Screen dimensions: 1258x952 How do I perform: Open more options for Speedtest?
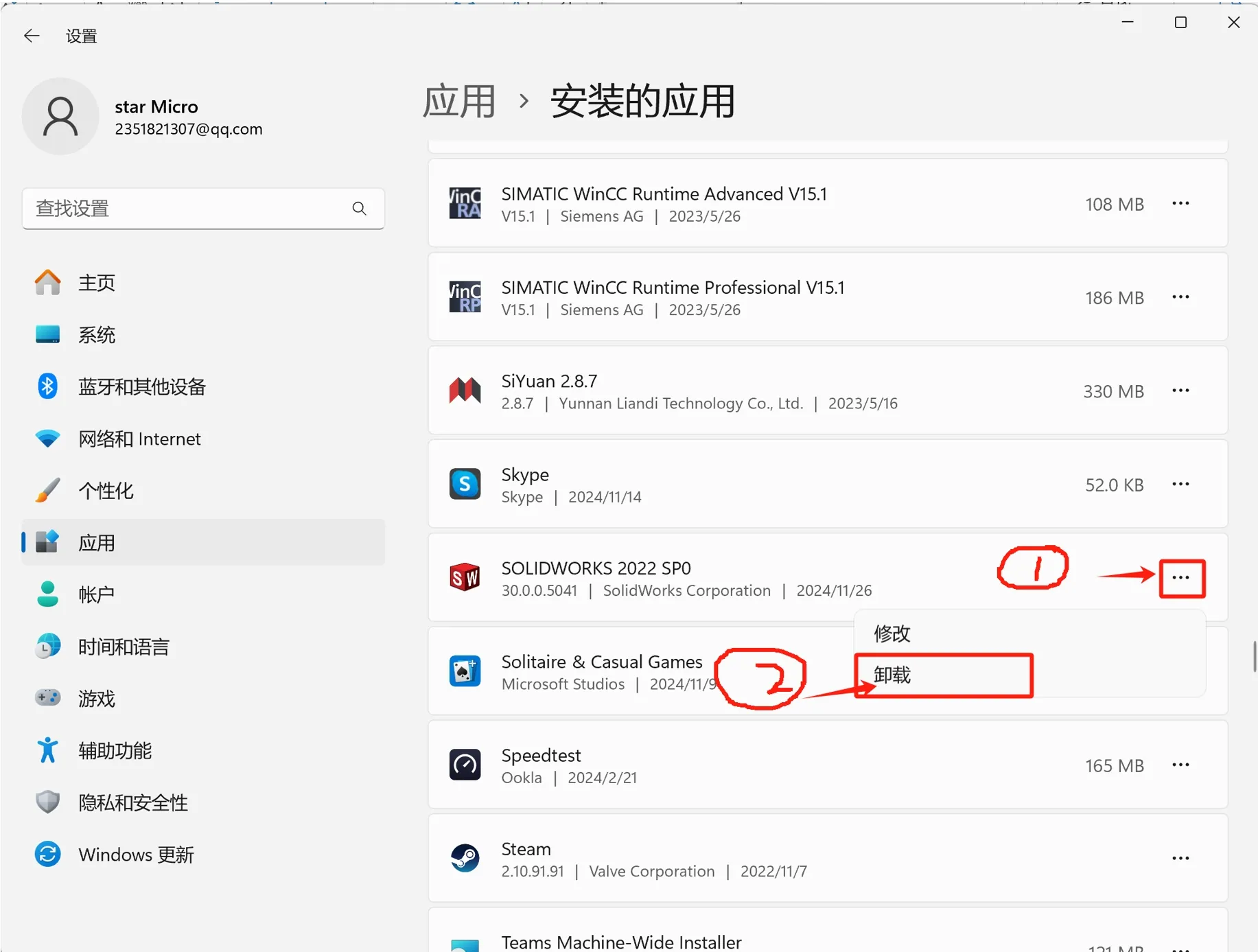pyautogui.click(x=1180, y=765)
